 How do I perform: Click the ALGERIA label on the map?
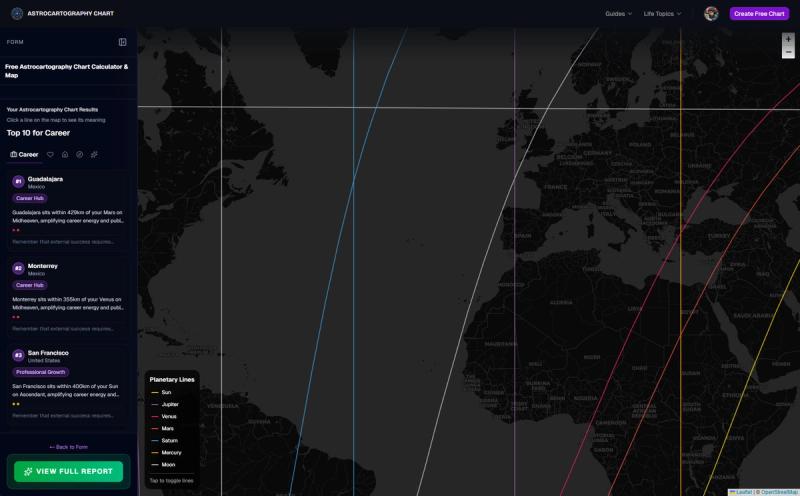pyautogui.click(x=561, y=303)
